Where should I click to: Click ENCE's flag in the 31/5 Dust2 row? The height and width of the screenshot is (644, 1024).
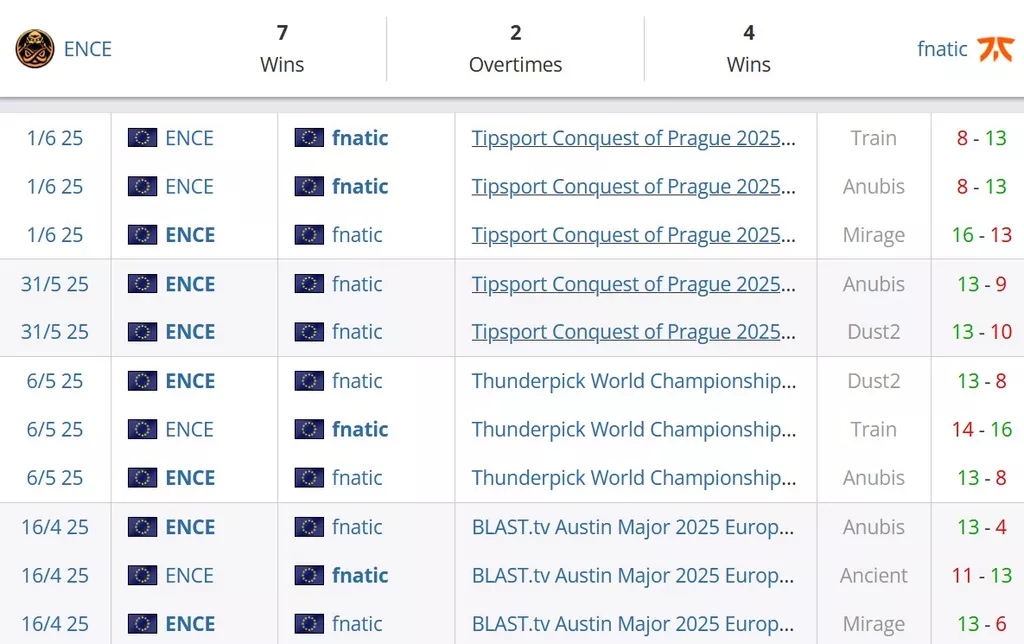[x=142, y=332]
